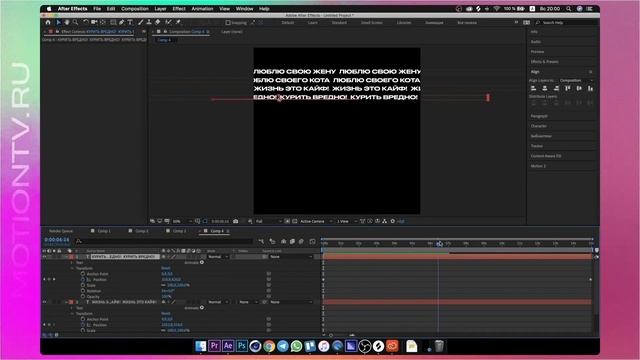Enable the Snapping checkbox
Screen dimensions: 640x360
(228, 22)
